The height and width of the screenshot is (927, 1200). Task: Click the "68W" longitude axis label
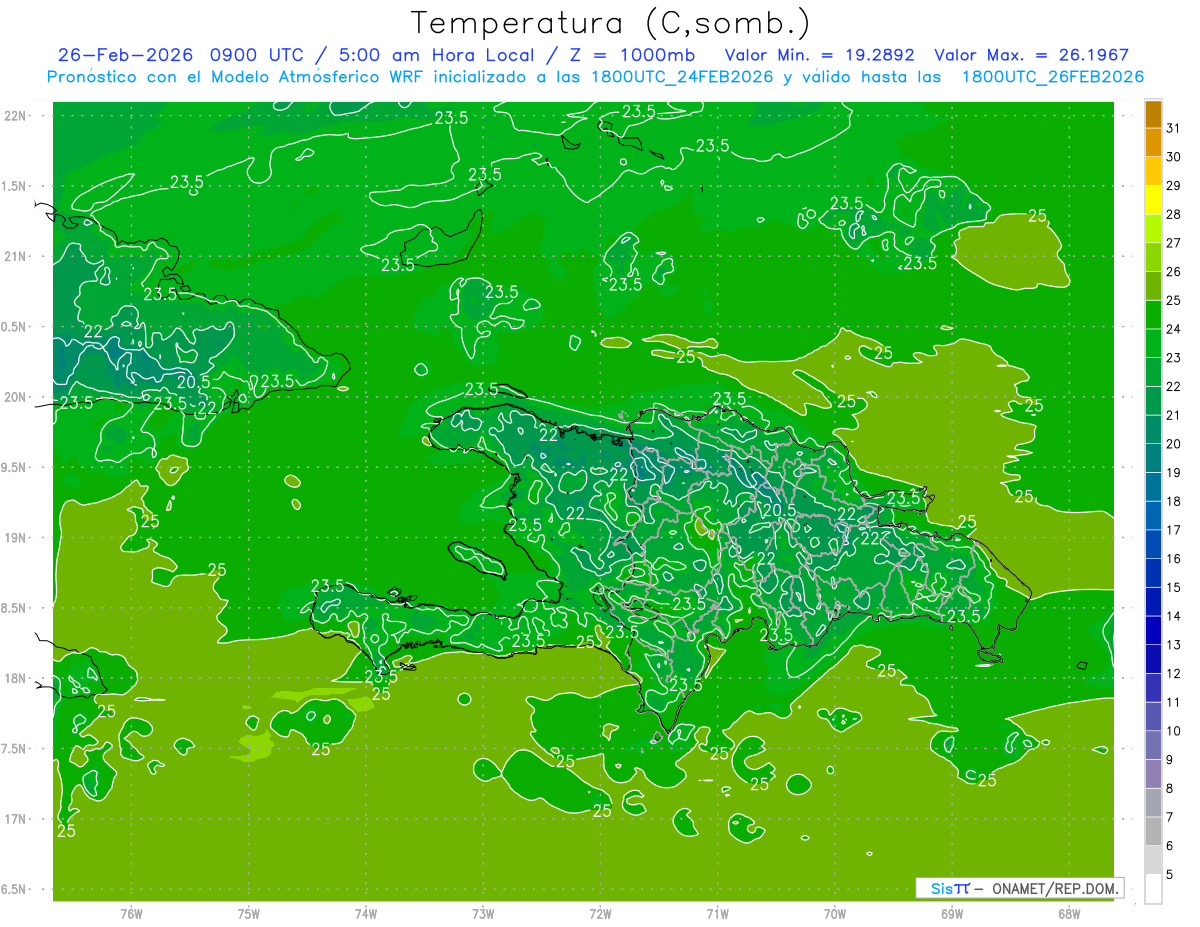[x=1069, y=913]
